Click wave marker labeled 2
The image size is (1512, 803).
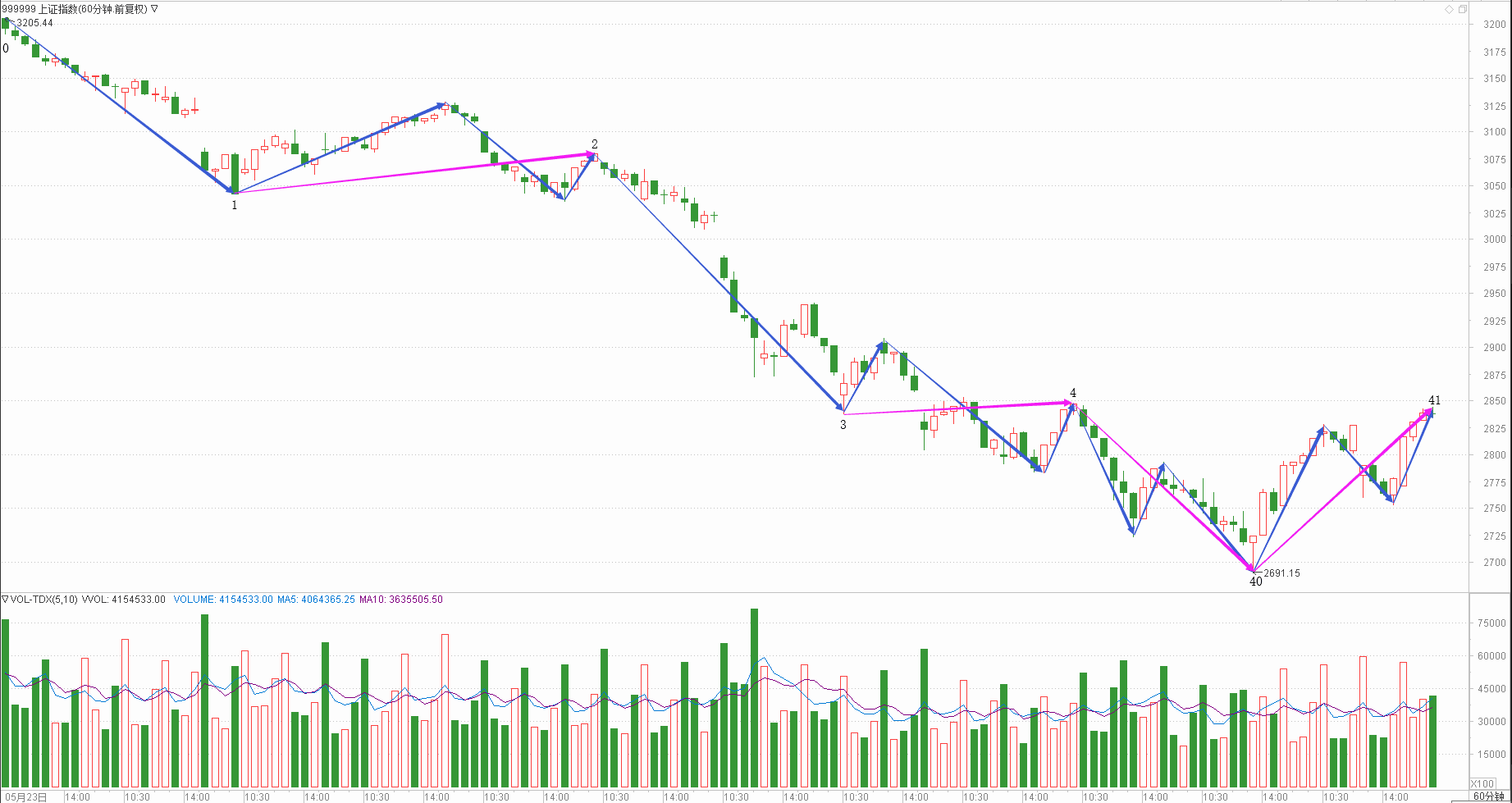click(x=595, y=144)
